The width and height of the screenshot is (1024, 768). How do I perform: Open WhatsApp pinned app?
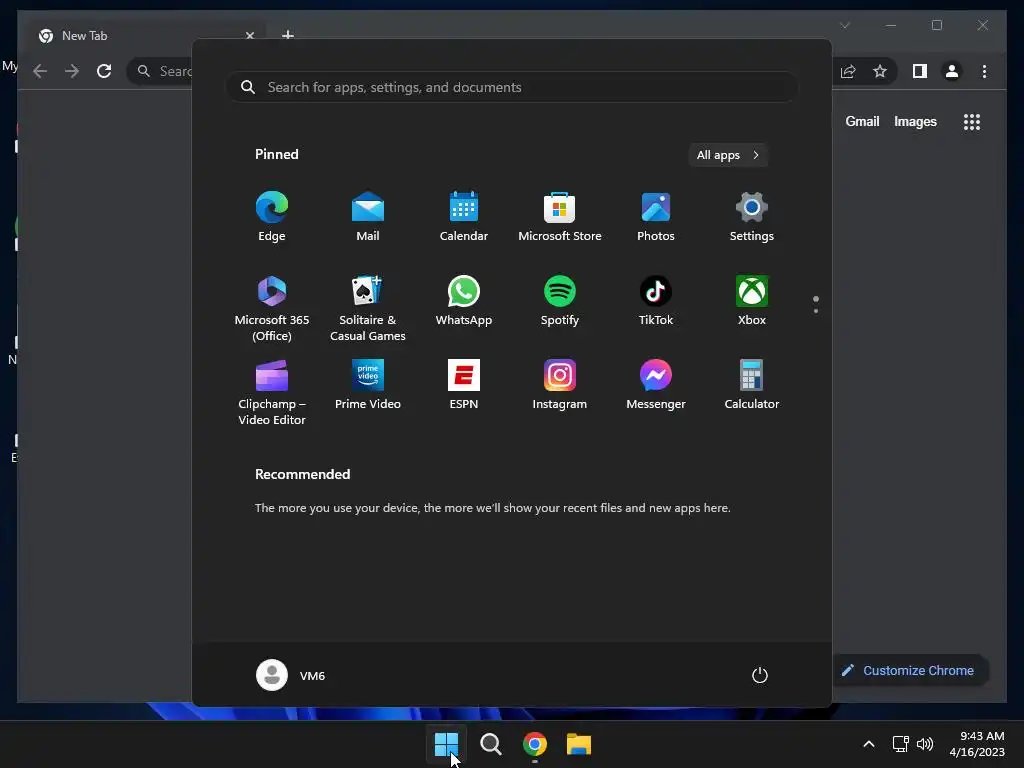point(464,300)
